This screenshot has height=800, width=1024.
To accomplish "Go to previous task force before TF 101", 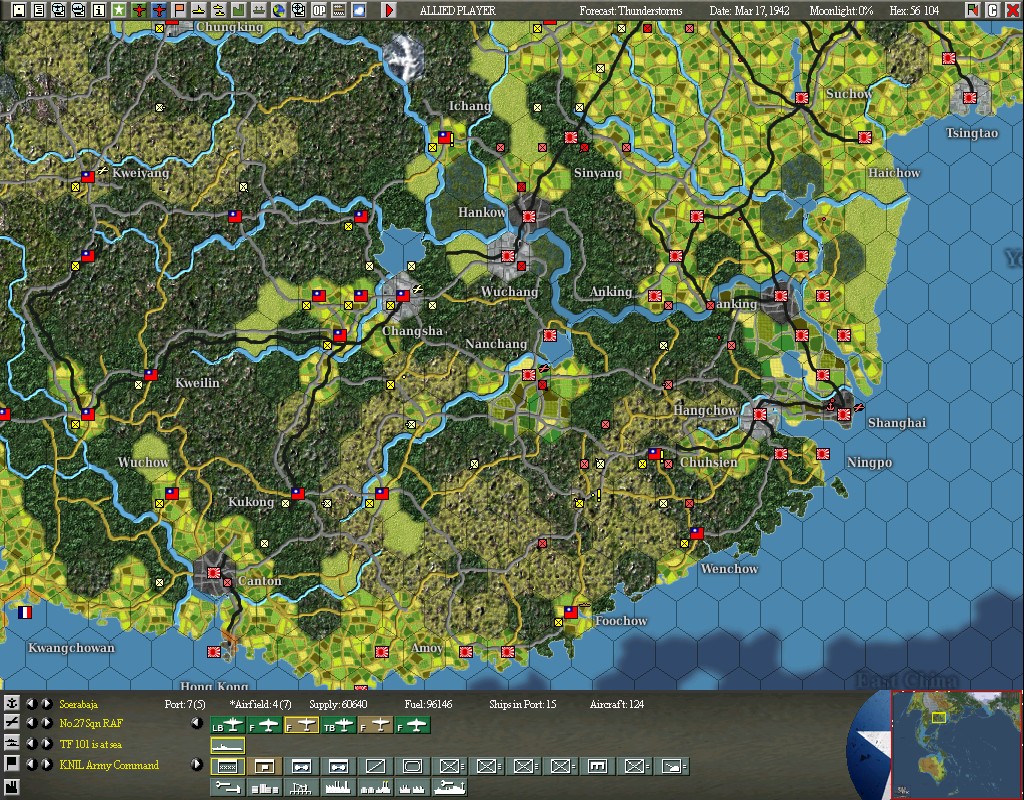I will coord(31,743).
